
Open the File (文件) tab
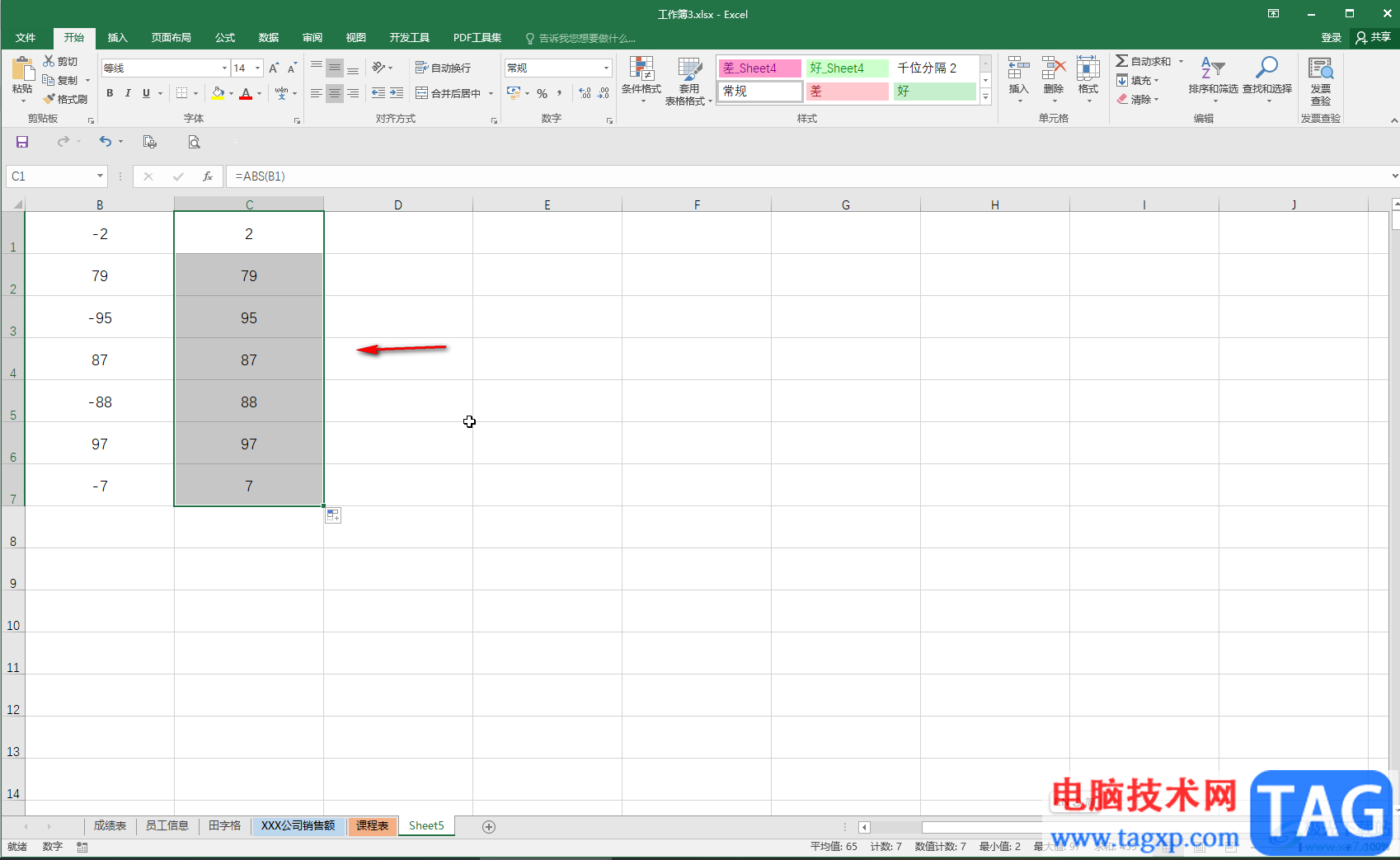pyautogui.click(x=26, y=38)
